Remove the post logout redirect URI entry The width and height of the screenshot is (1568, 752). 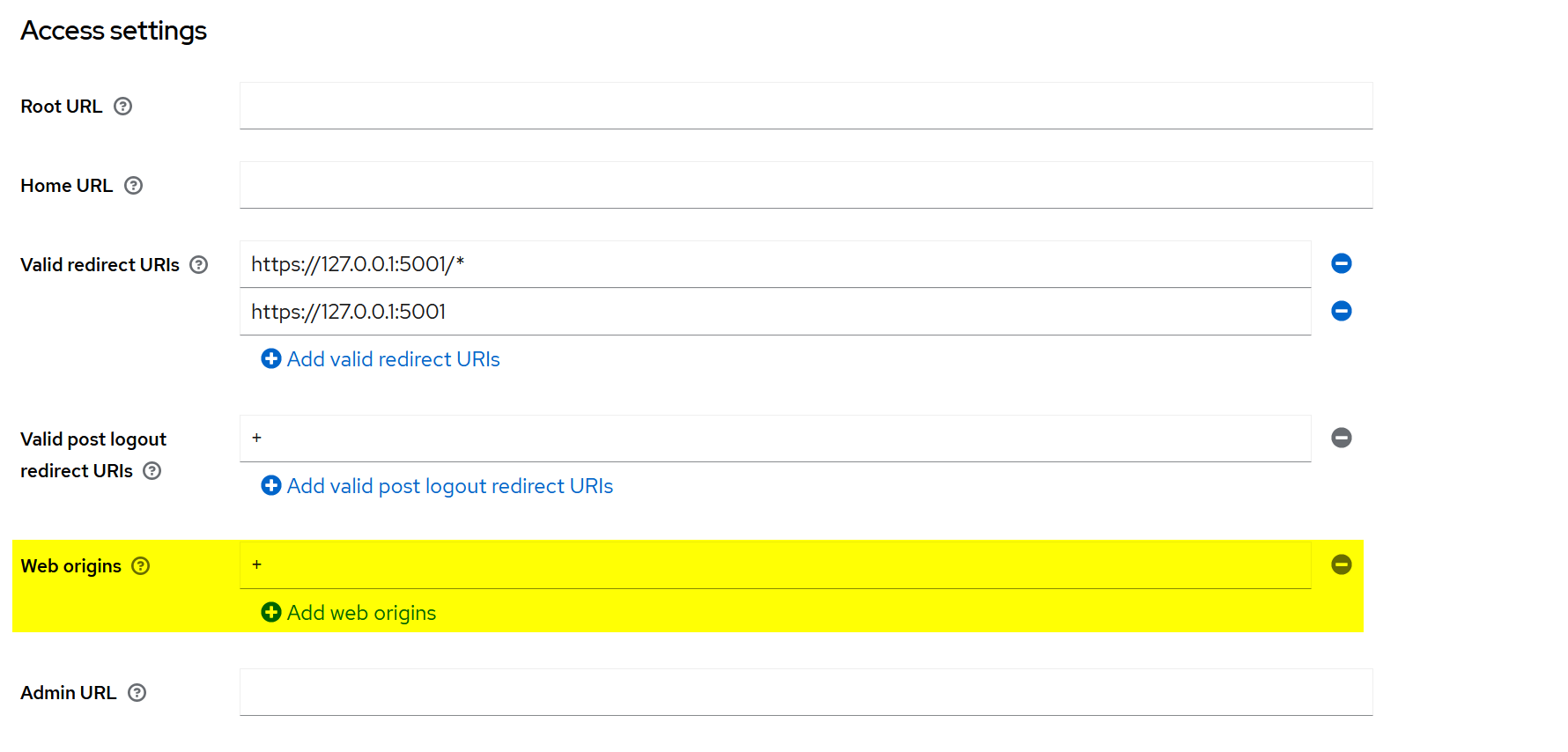point(1341,438)
